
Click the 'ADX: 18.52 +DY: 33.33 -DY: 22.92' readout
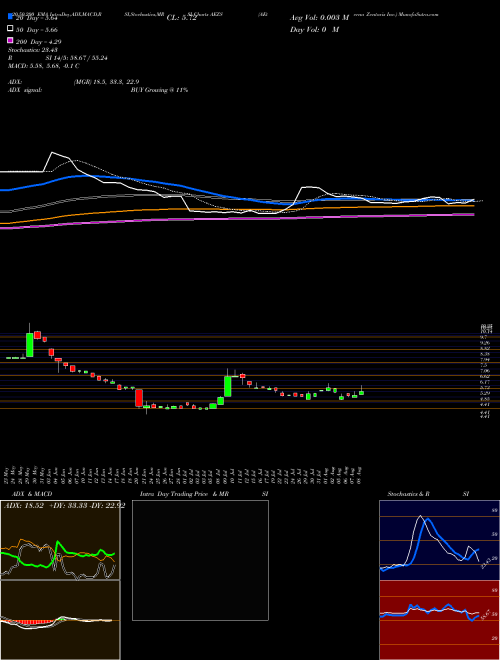(x=64, y=506)
